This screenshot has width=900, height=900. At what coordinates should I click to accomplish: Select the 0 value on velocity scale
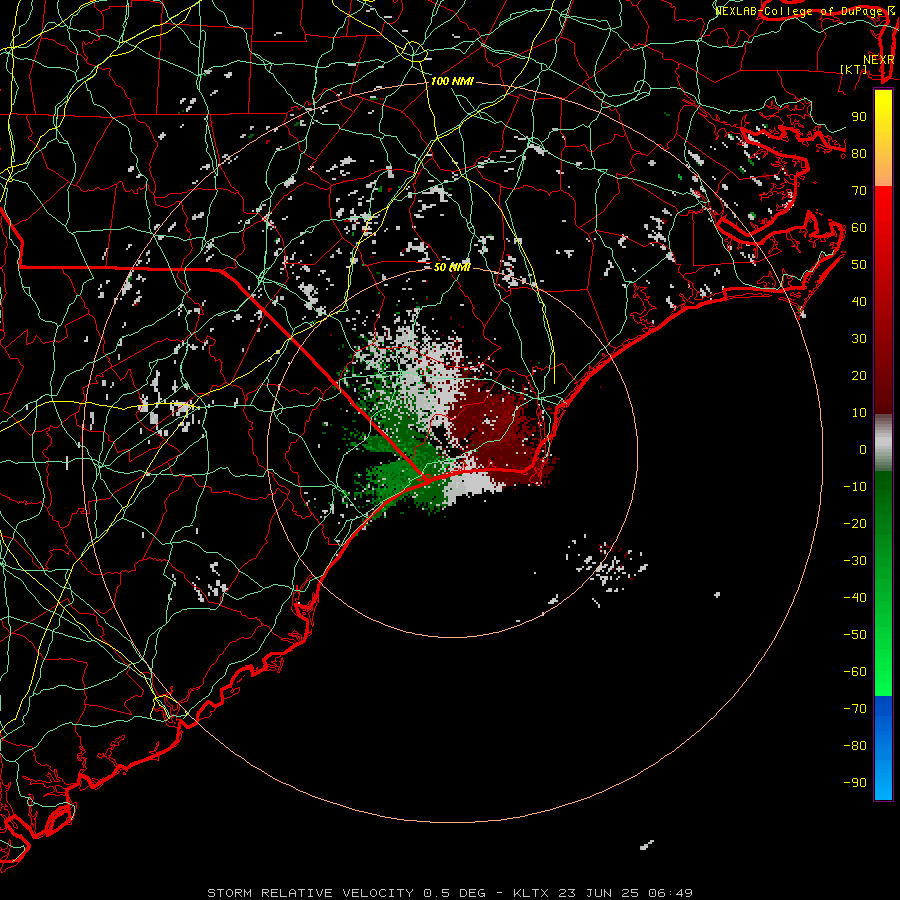863,450
